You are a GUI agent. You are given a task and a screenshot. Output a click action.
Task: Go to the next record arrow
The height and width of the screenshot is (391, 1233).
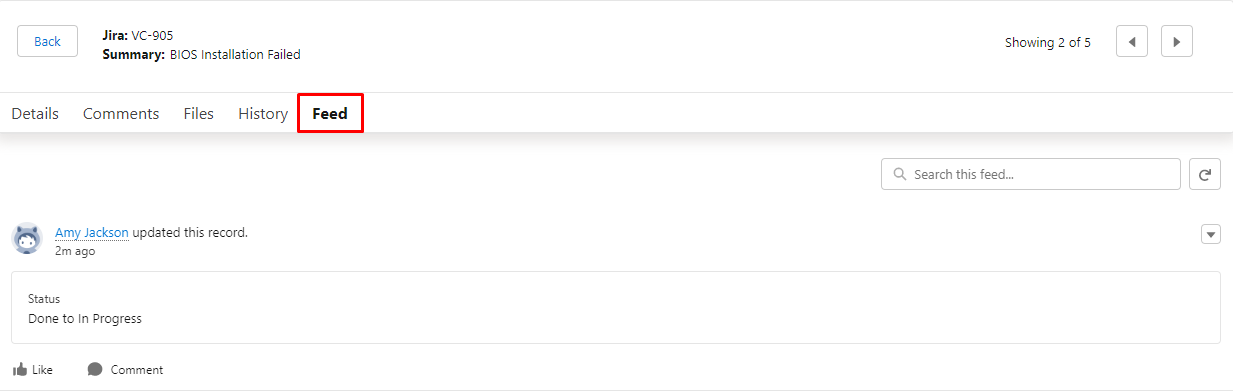tap(1176, 42)
